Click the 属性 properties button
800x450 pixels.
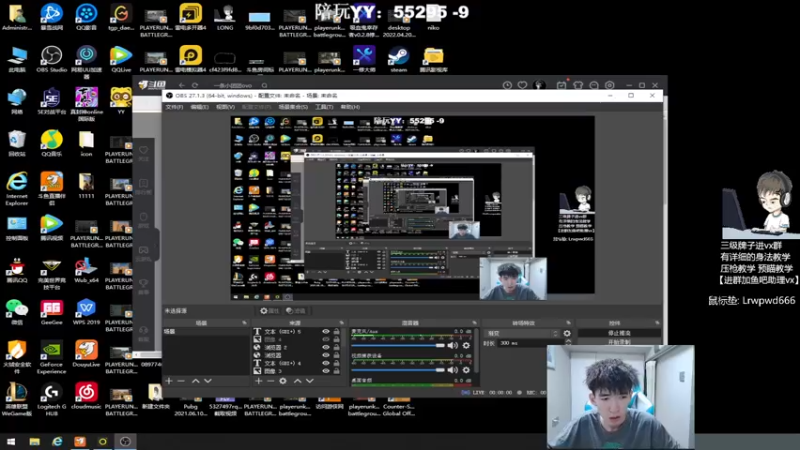click(269, 311)
